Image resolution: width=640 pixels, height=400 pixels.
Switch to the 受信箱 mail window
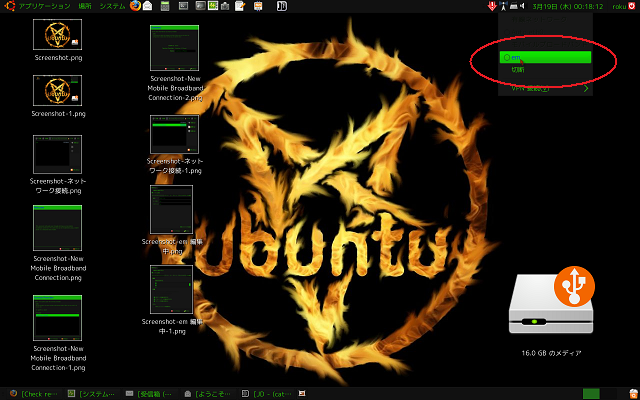pyautogui.click(x=150, y=394)
